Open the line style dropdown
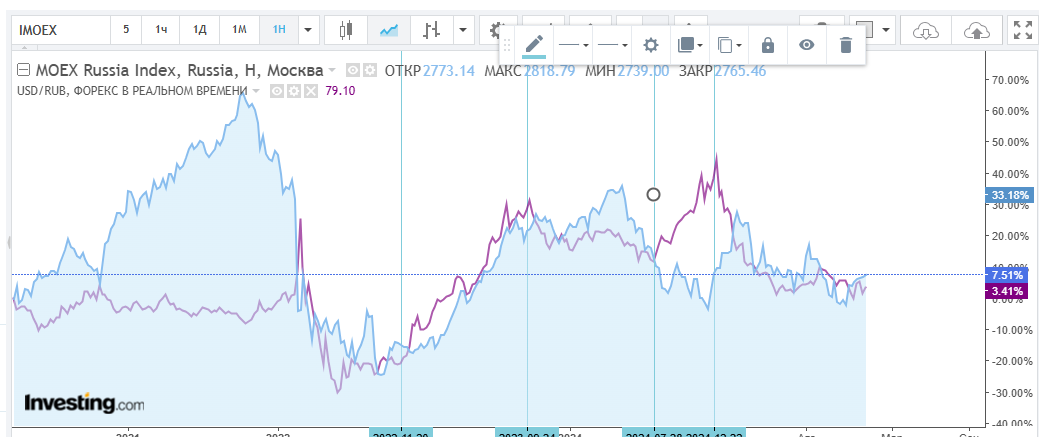 [573, 45]
